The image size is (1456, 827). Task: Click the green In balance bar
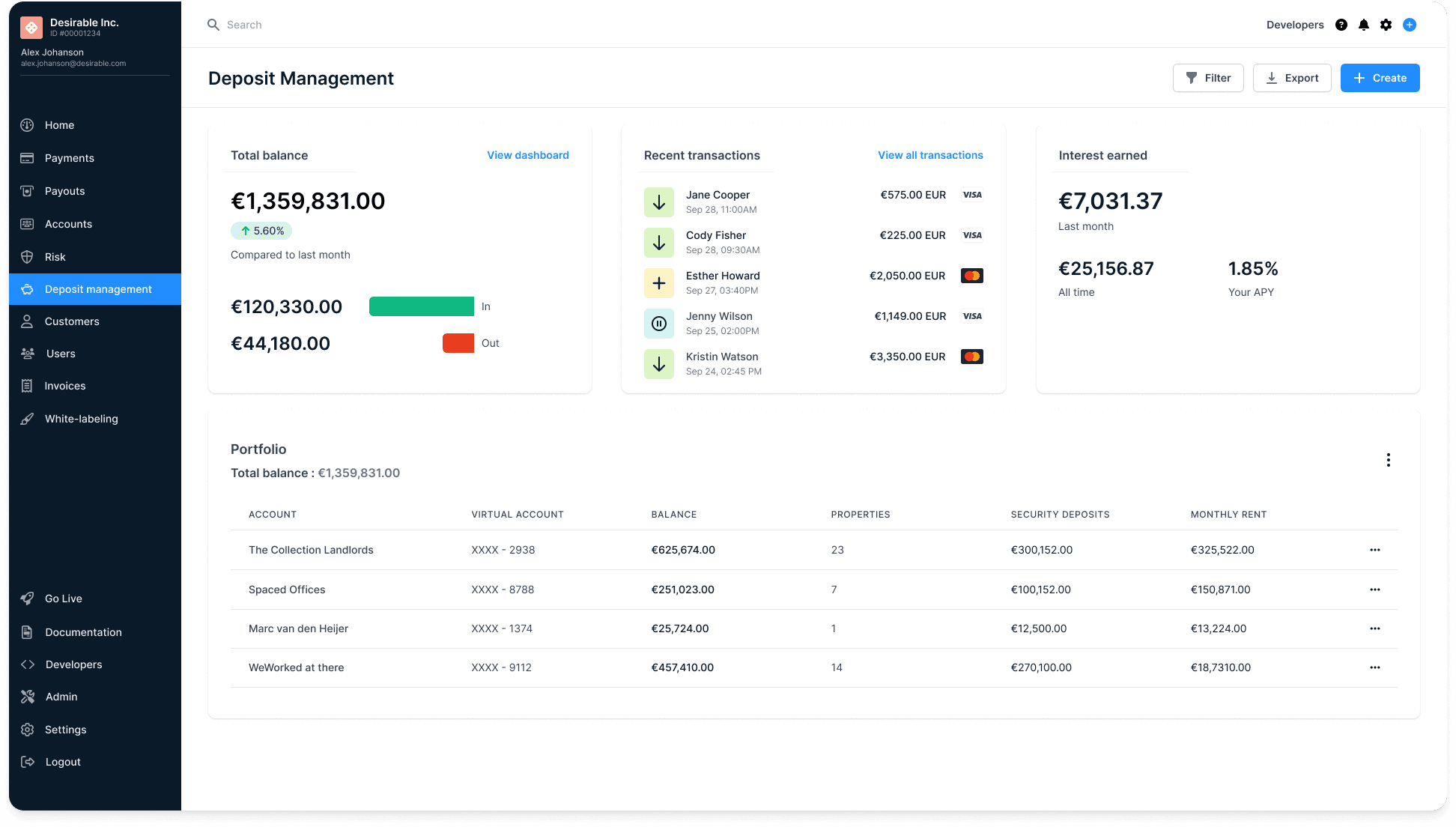point(422,306)
